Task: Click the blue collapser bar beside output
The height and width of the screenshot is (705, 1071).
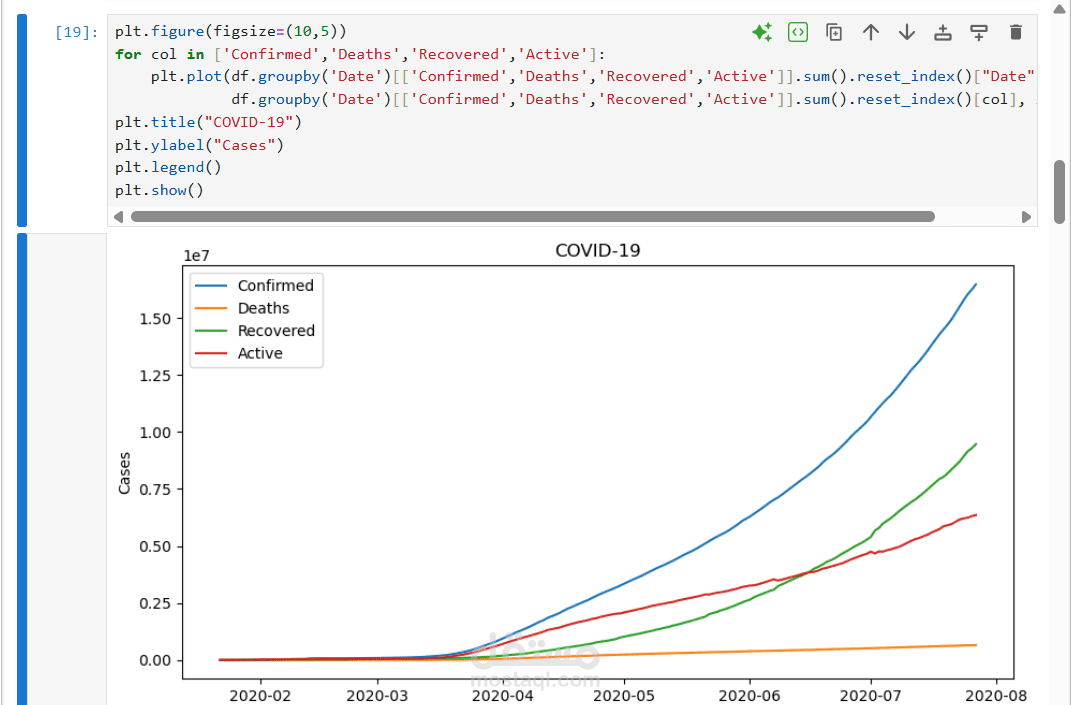Action: coord(22,469)
